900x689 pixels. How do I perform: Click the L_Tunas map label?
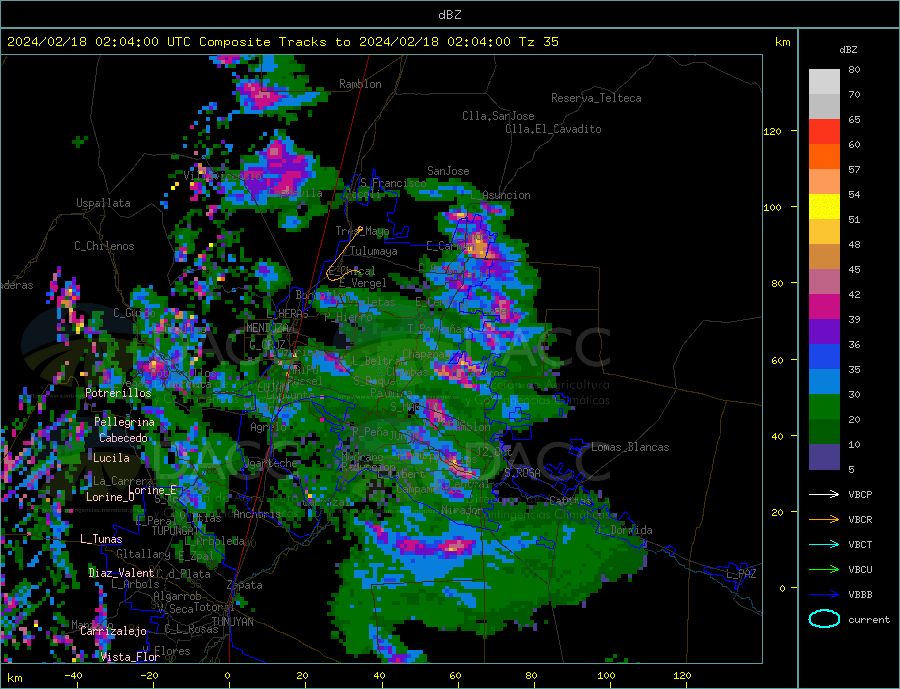101,539
